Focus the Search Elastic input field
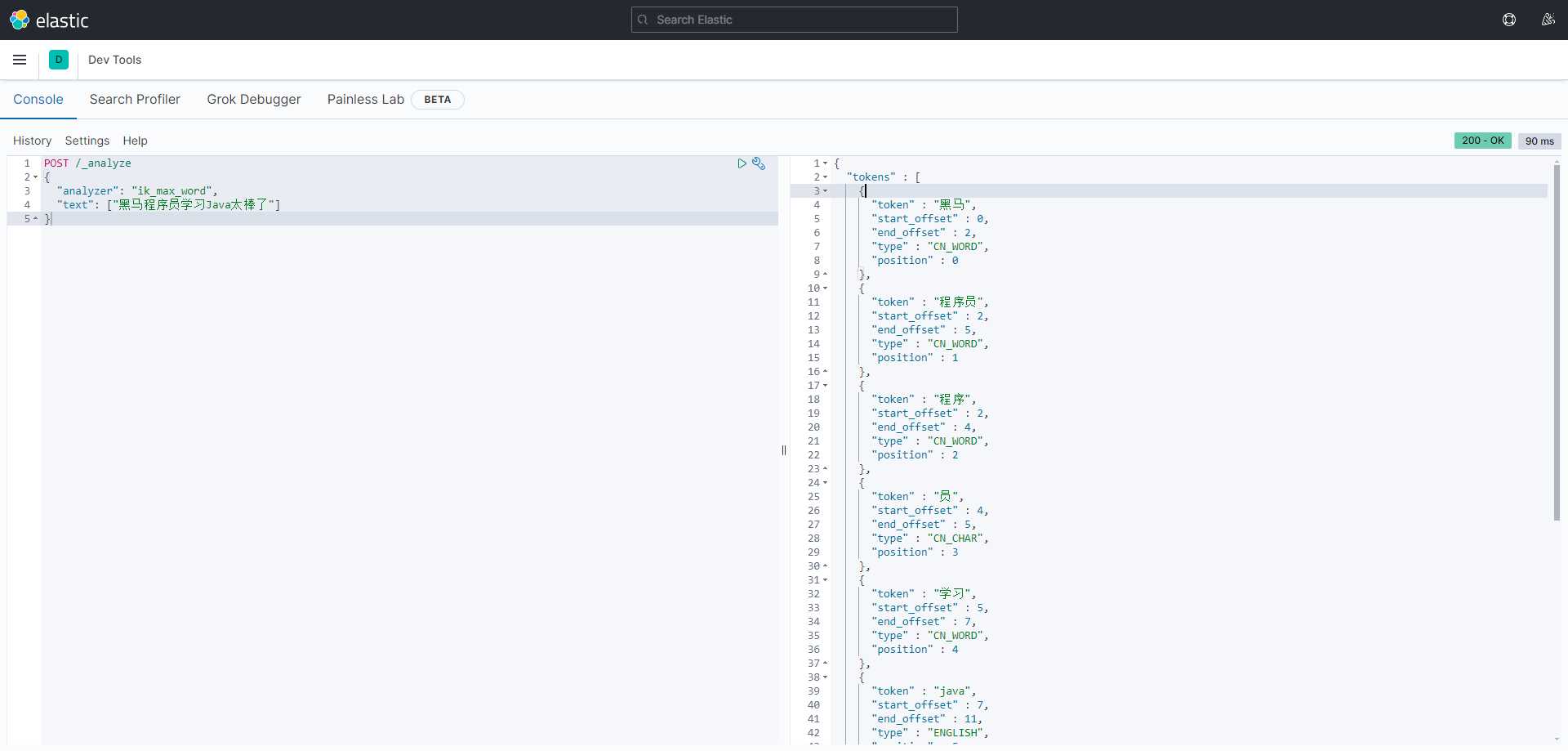Image resolution: width=1568 pixels, height=751 pixels. (x=800, y=20)
